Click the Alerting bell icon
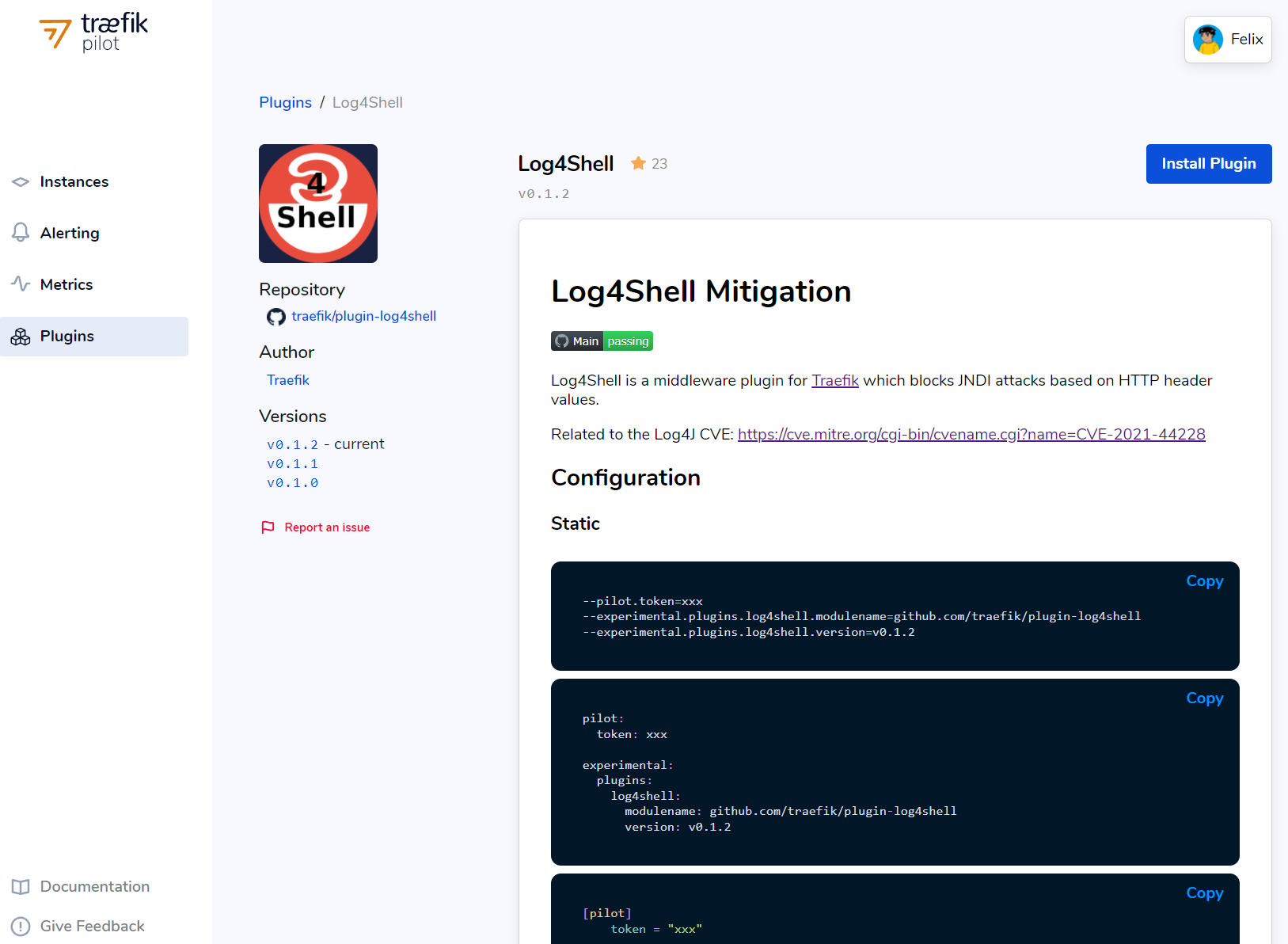Image resolution: width=1288 pixels, height=944 pixels. (x=21, y=233)
